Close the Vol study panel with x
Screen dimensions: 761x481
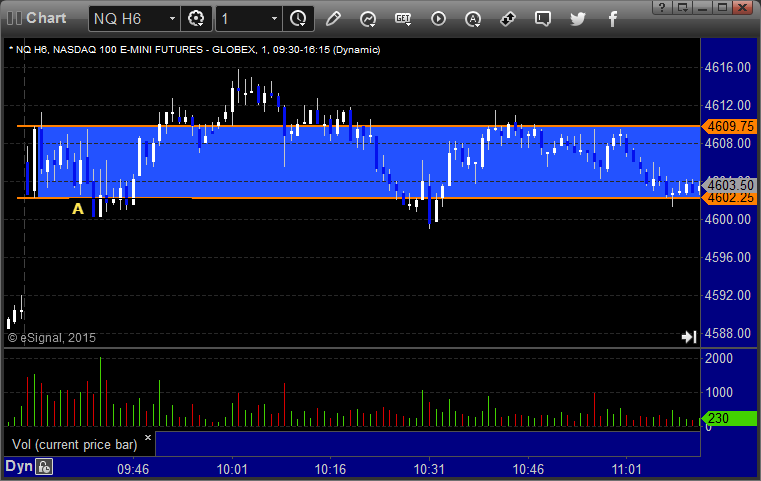coord(148,437)
